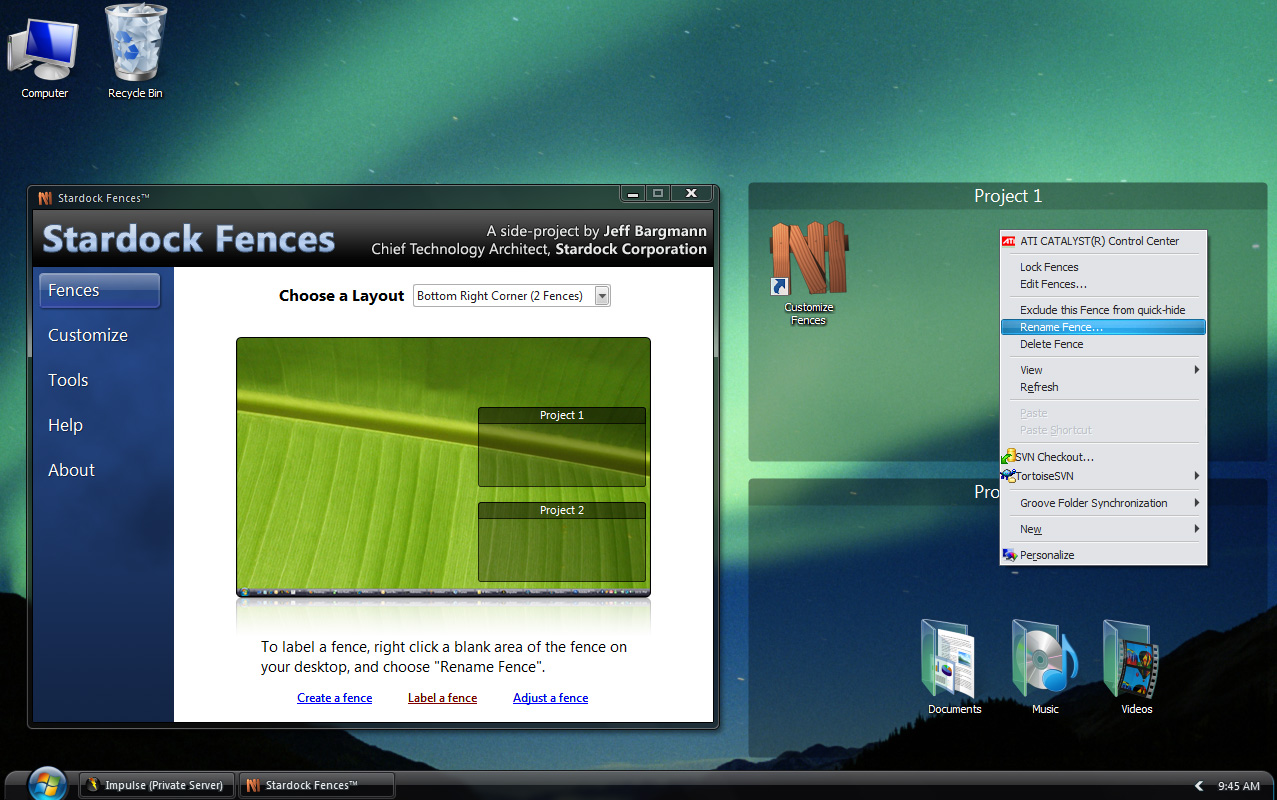Viewport: 1277px width, 800px height.
Task: Open the Tools sidebar section
Action: [68, 380]
